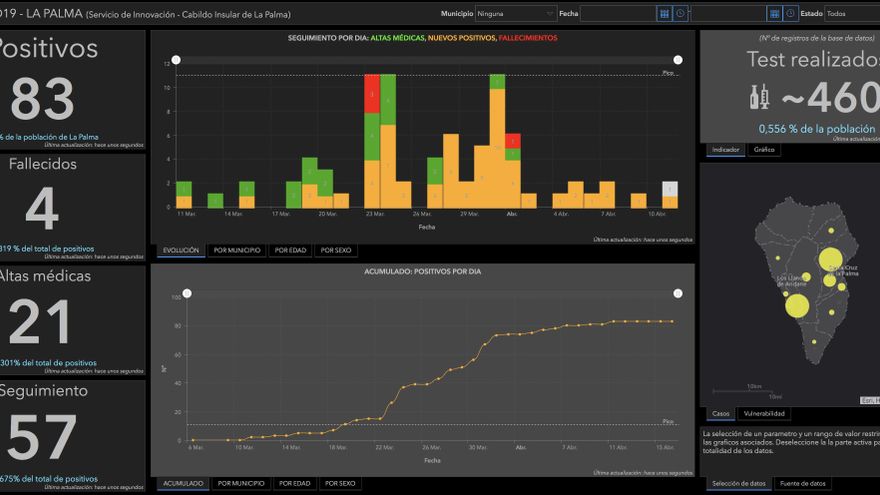Viewport: 880px width, 495px height.
Task: Open the Fuente de datos tab
Action: tap(803, 484)
